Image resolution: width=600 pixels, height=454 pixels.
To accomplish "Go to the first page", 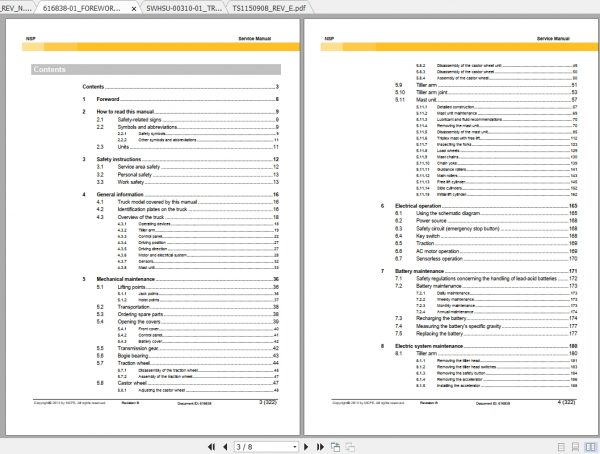I will pyautogui.click(x=211, y=447).
